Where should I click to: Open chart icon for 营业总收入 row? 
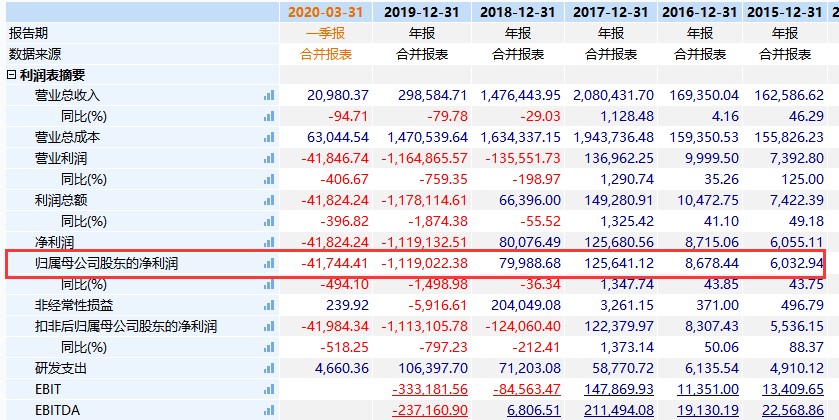269,96
